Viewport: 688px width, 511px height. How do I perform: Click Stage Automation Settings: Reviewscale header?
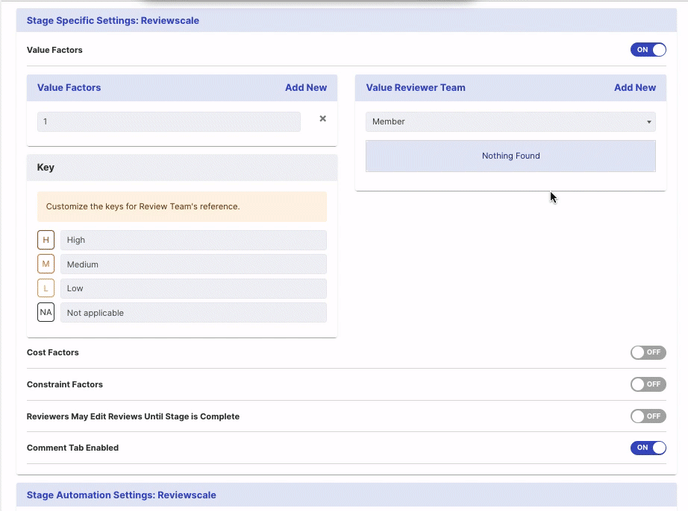click(121, 495)
